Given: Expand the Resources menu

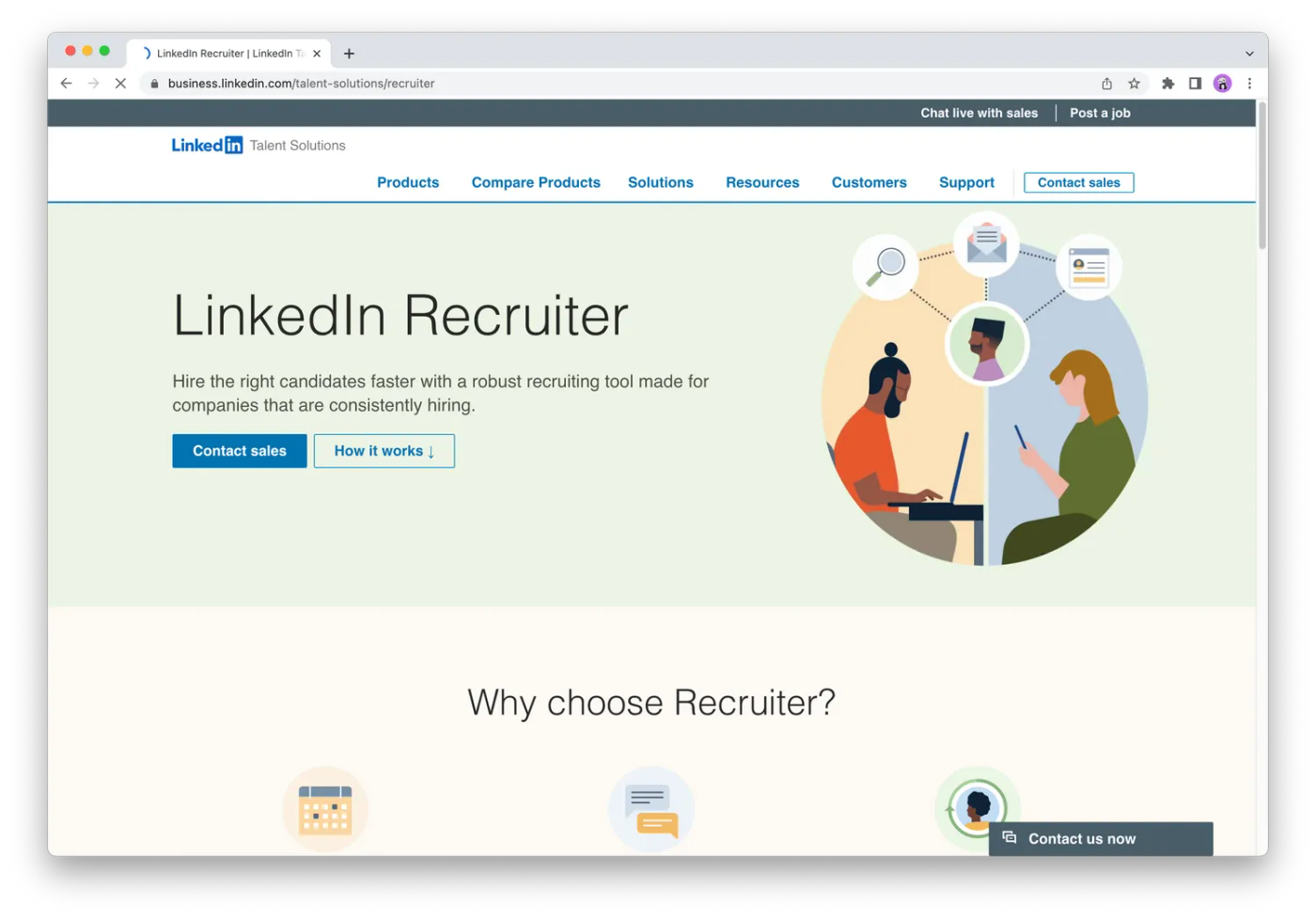Looking at the screenshot, I should (x=762, y=182).
